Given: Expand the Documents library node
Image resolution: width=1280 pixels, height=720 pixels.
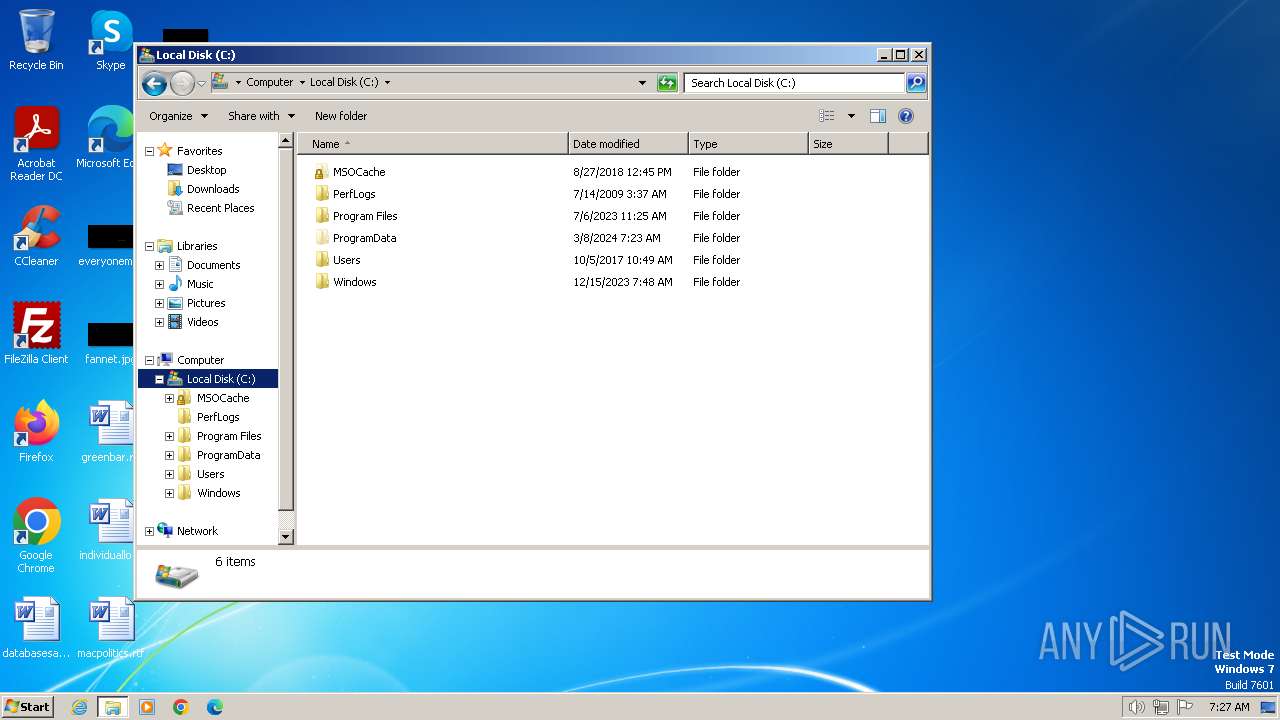Looking at the screenshot, I should (159, 265).
